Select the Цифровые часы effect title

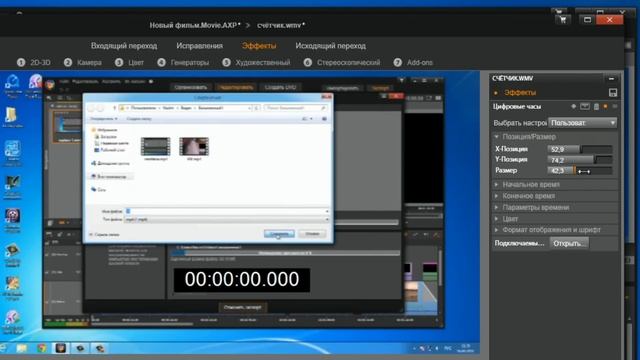[x=517, y=107]
